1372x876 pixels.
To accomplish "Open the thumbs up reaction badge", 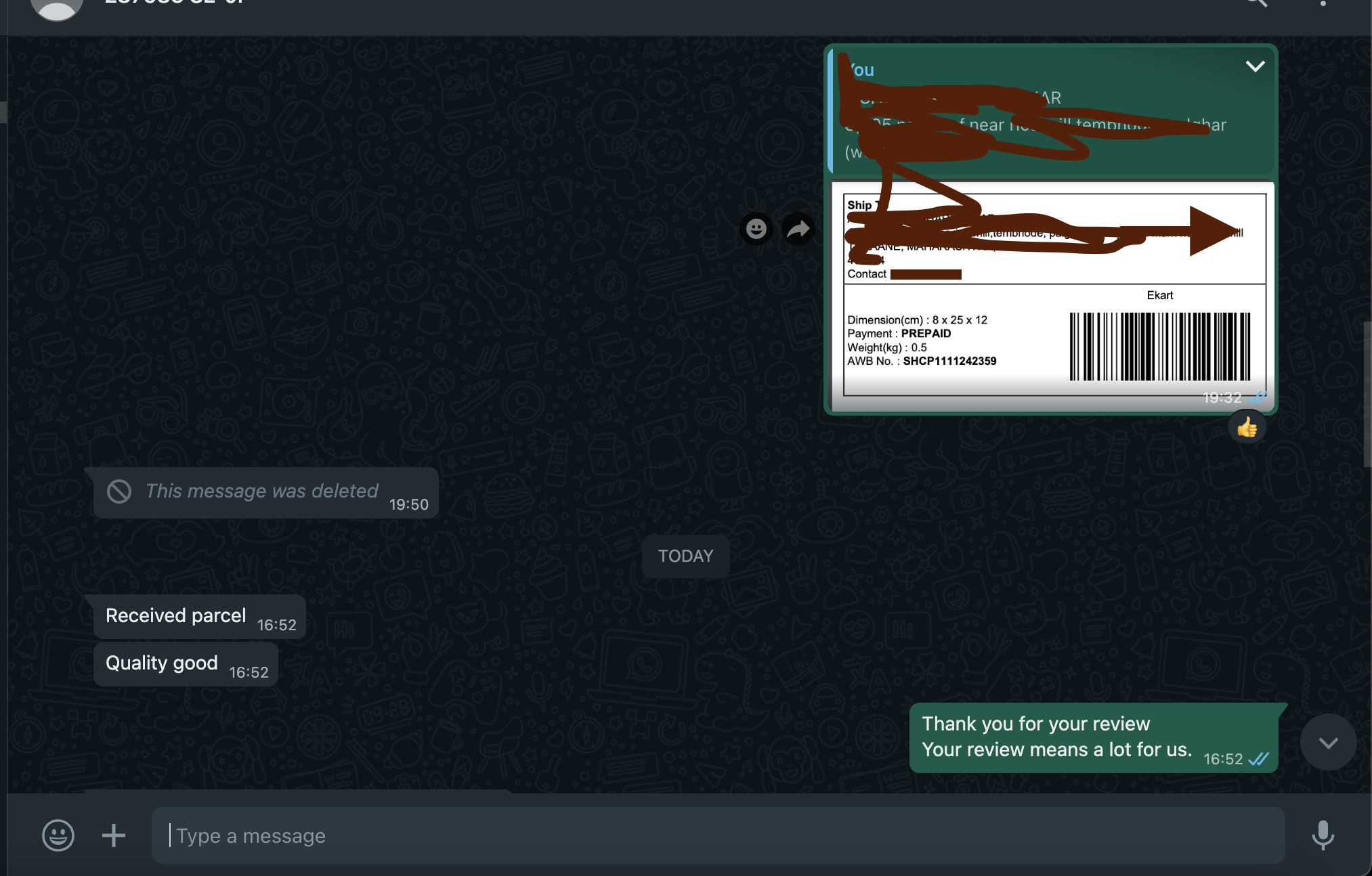I will point(1247,428).
